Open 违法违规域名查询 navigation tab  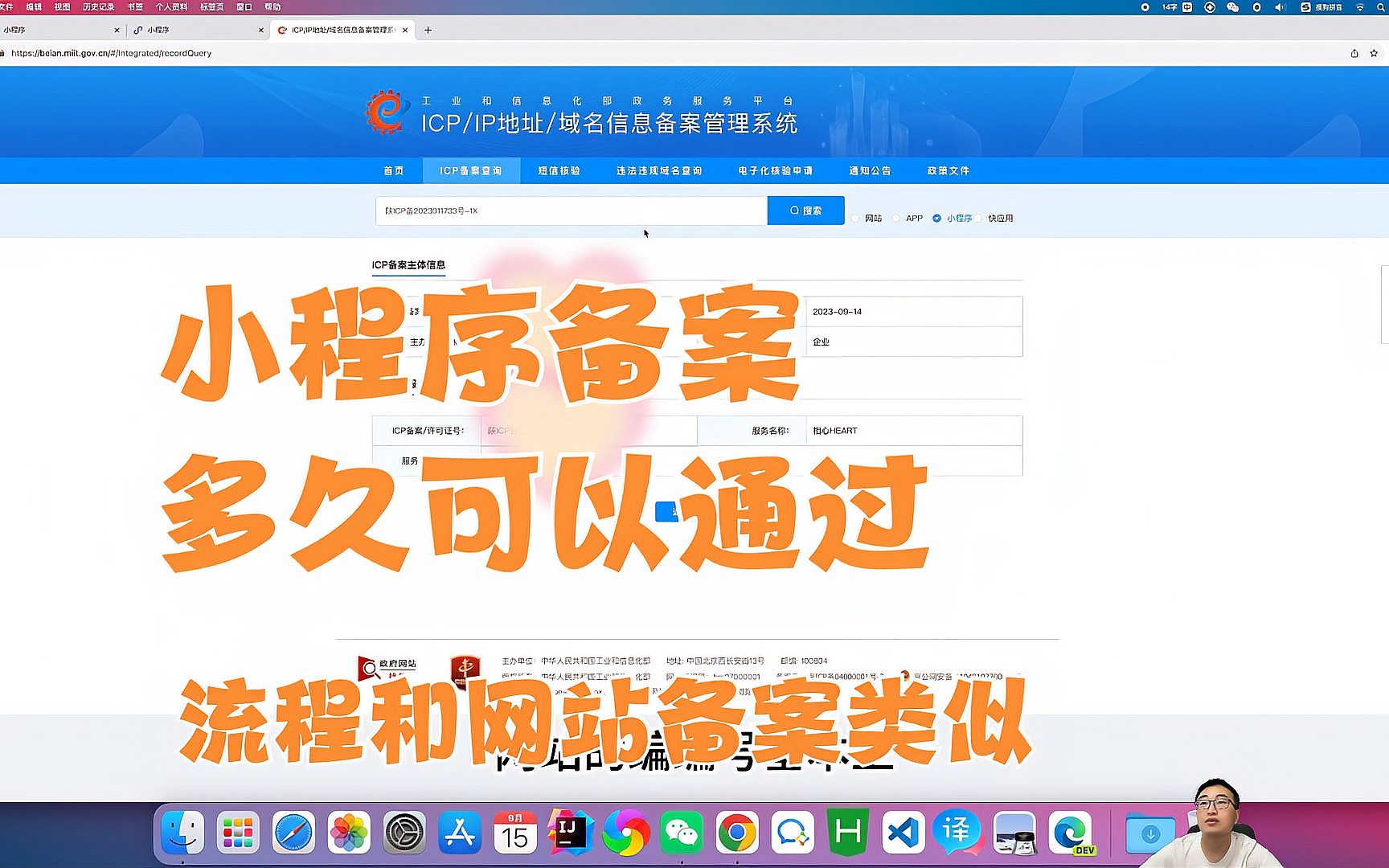[x=659, y=170]
